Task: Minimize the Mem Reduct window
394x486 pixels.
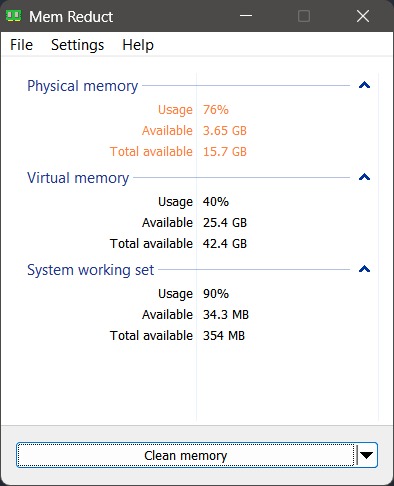Action: (246, 16)
